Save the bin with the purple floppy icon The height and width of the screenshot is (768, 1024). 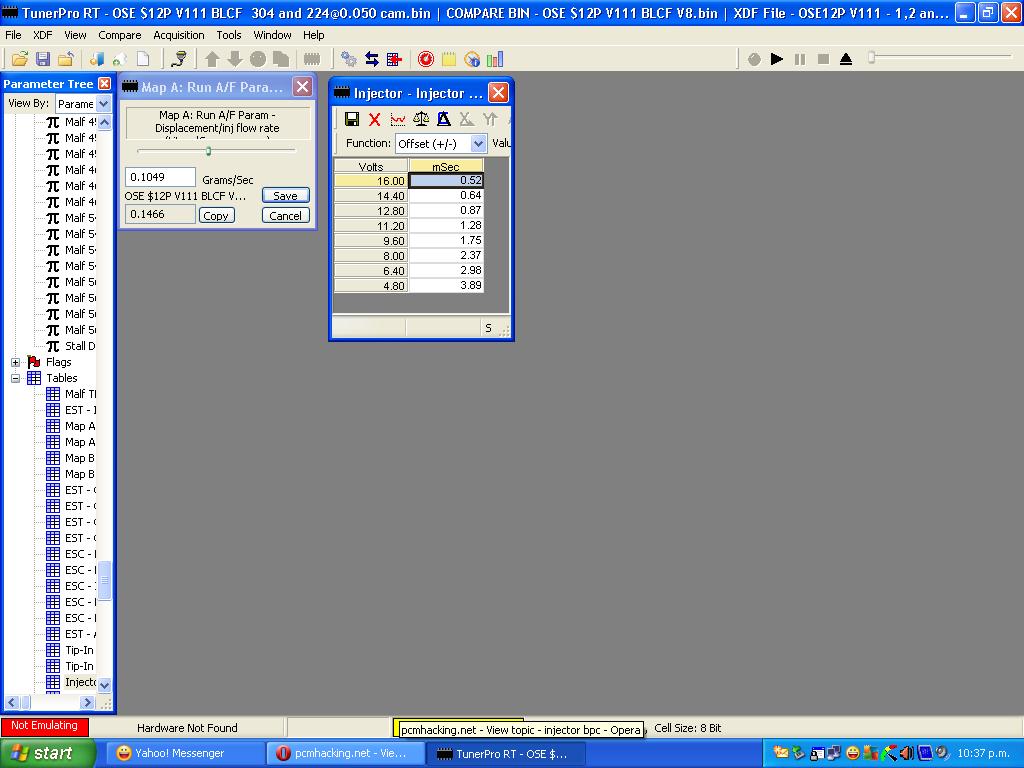click(42, 59)
